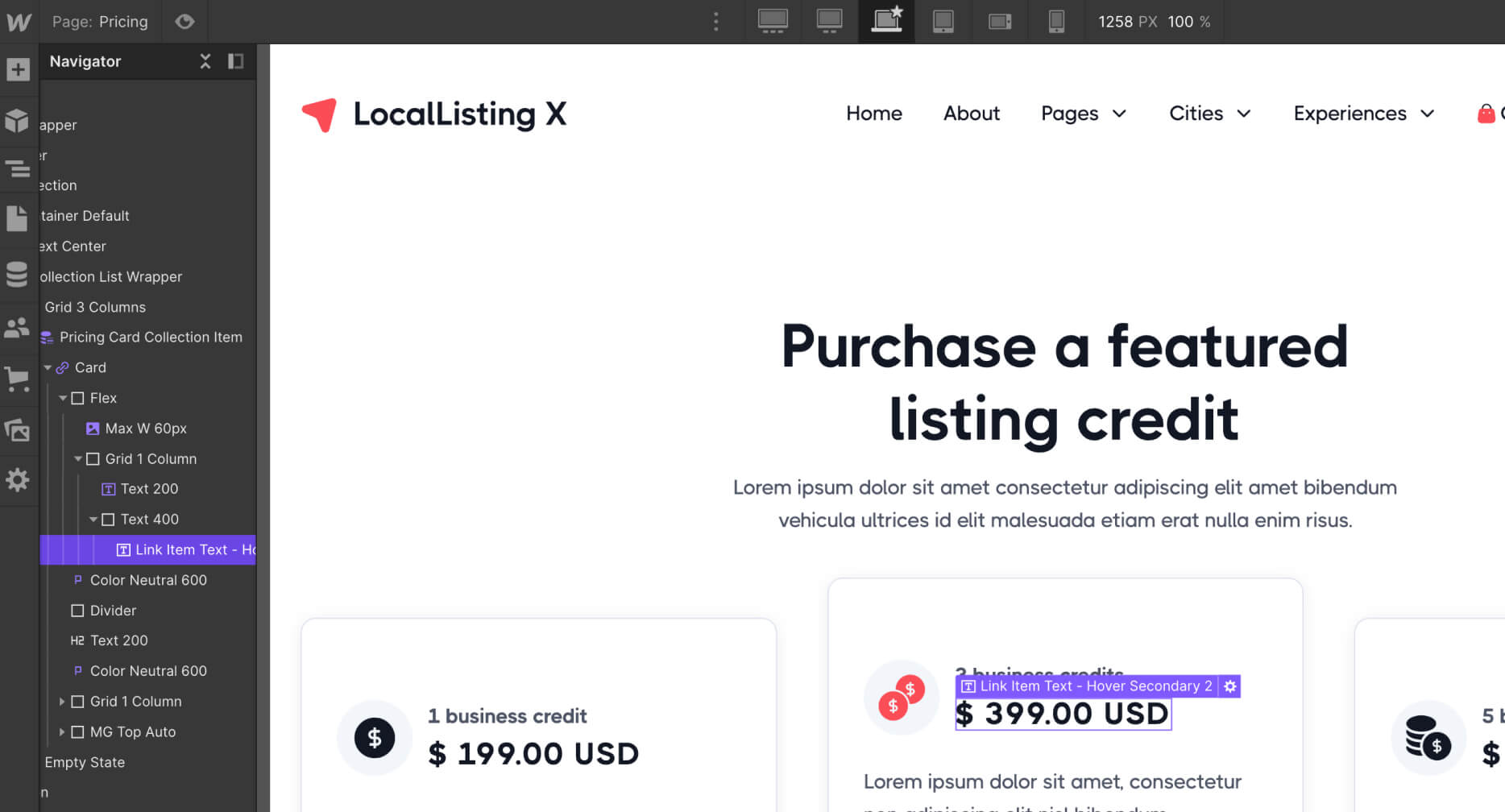This screenshot has width=1505, height=812.
Task: Open the project Settings gear
Action: click(x=18, y=480)
